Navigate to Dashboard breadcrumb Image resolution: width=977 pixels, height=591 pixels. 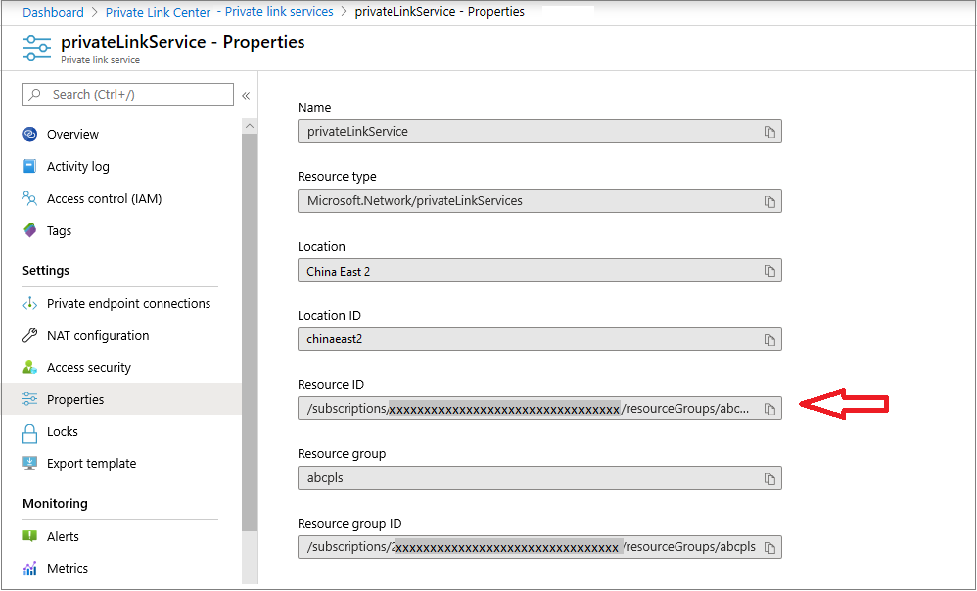click(53, 12)
